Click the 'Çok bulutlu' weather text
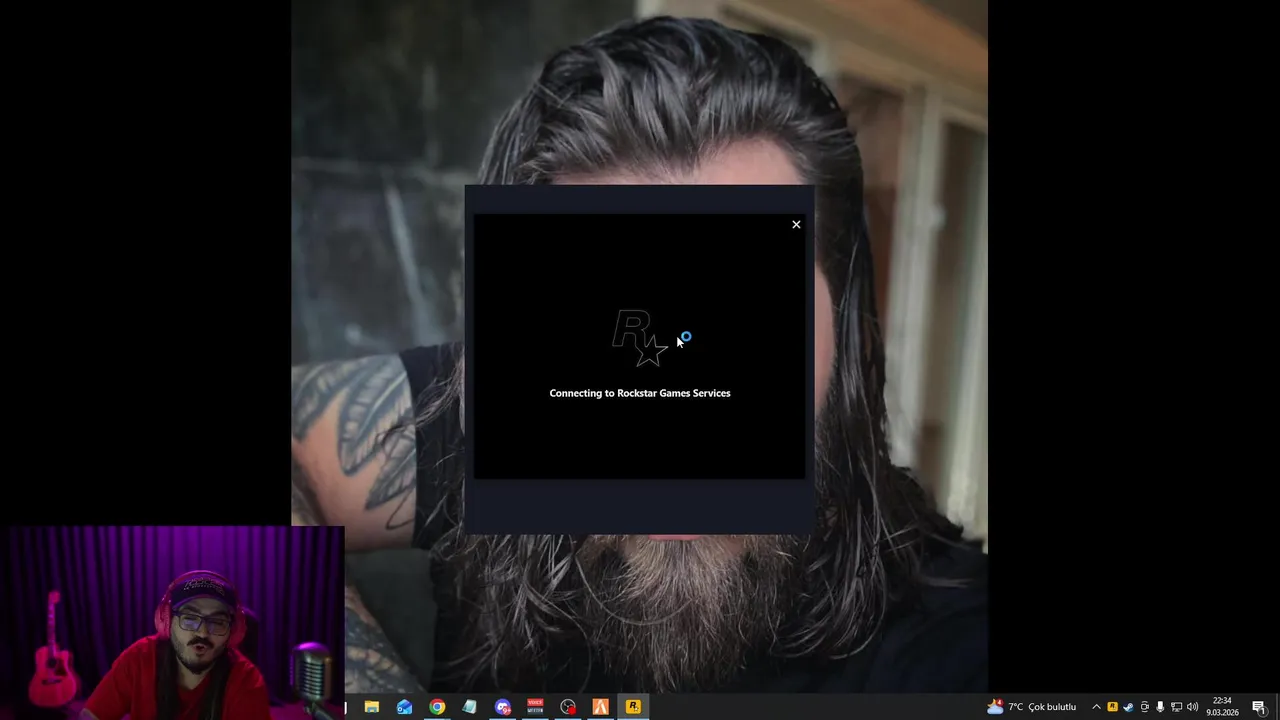This screenshot has width=1280, height=720. [x=1052, y=707]
